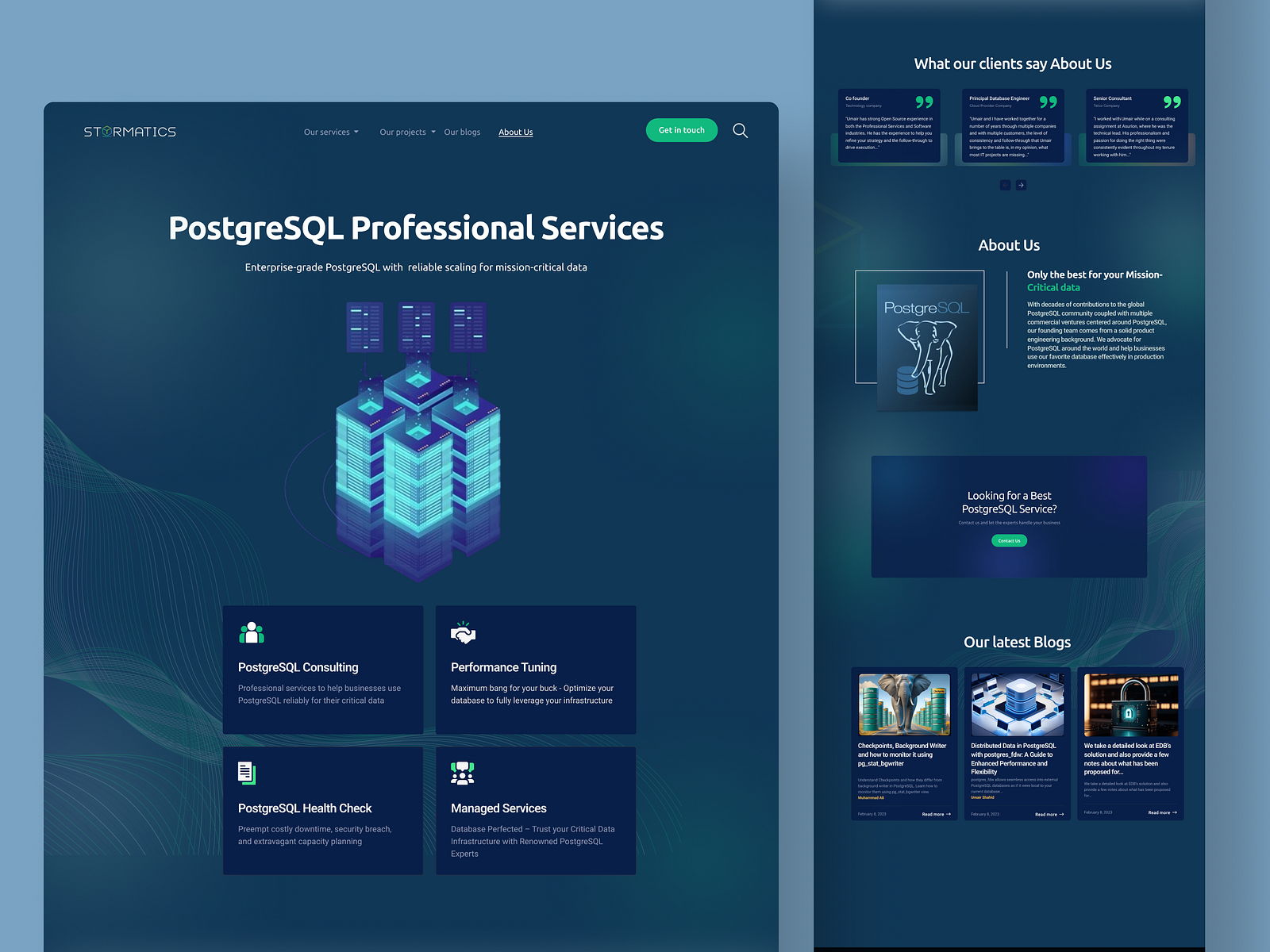Advance testimonials with the right arrow
Viewport: 1270px width, 952px height.
(1022, 185)
